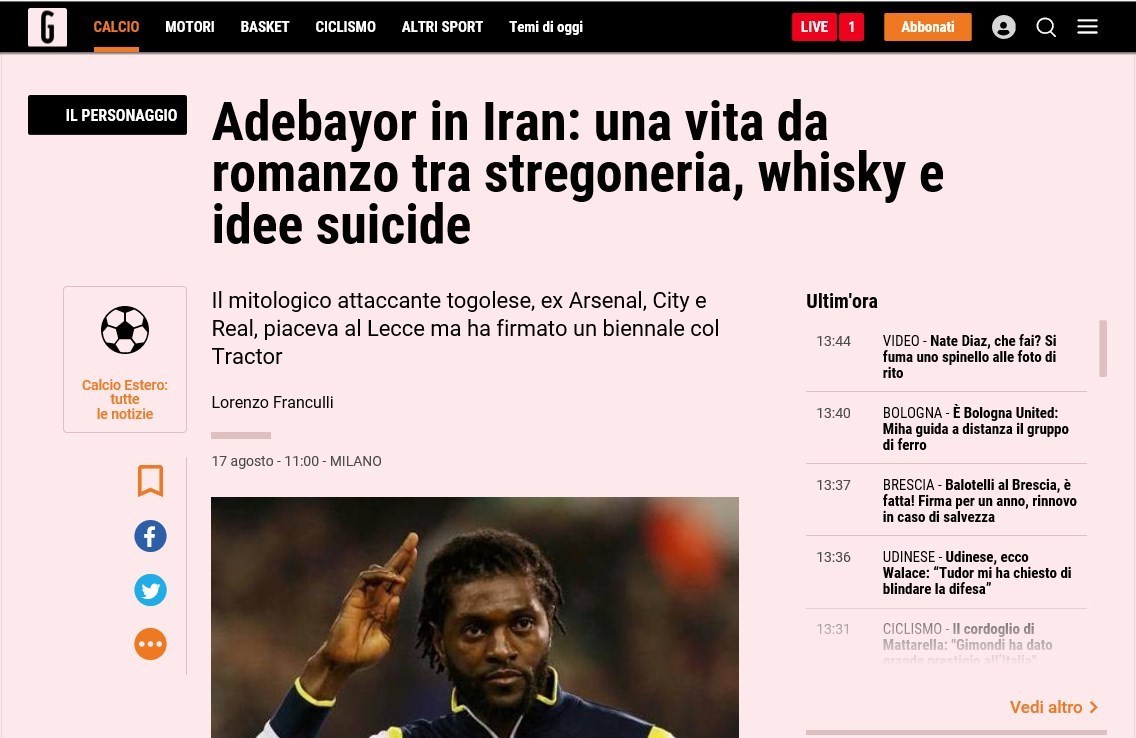The height and width of the screenshot is (738, 1136).
Task: Open the Gazzetta G logo homepage
Action: 47,28
